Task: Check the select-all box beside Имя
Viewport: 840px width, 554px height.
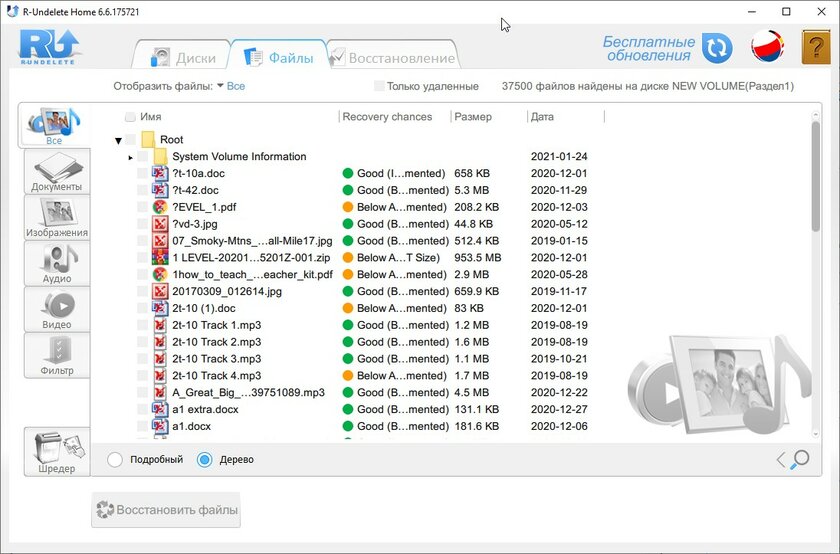Action: pos(130,117)
